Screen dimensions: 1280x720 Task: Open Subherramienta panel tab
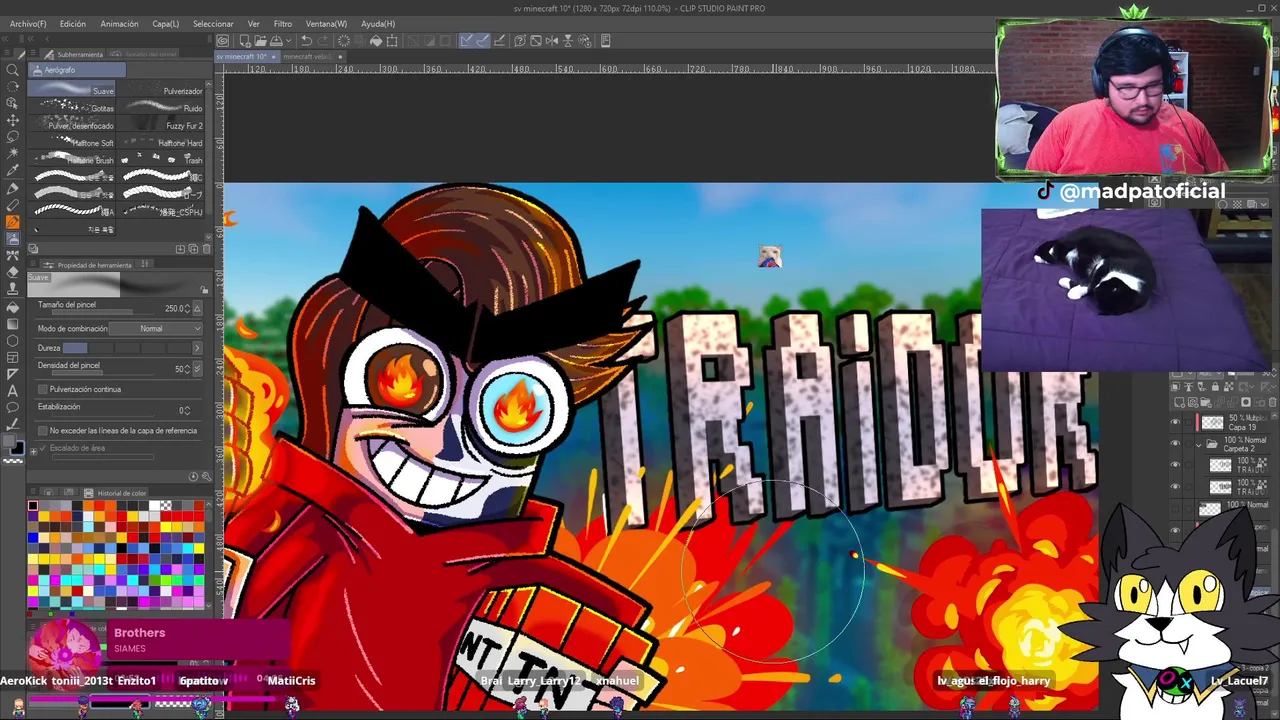coord(75,54)
